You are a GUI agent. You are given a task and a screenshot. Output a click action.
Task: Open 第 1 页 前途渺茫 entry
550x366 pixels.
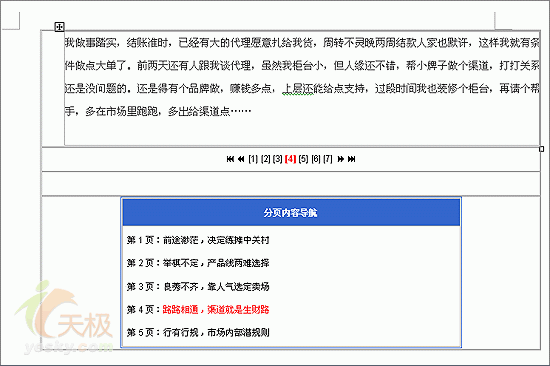tap(198, 240)
